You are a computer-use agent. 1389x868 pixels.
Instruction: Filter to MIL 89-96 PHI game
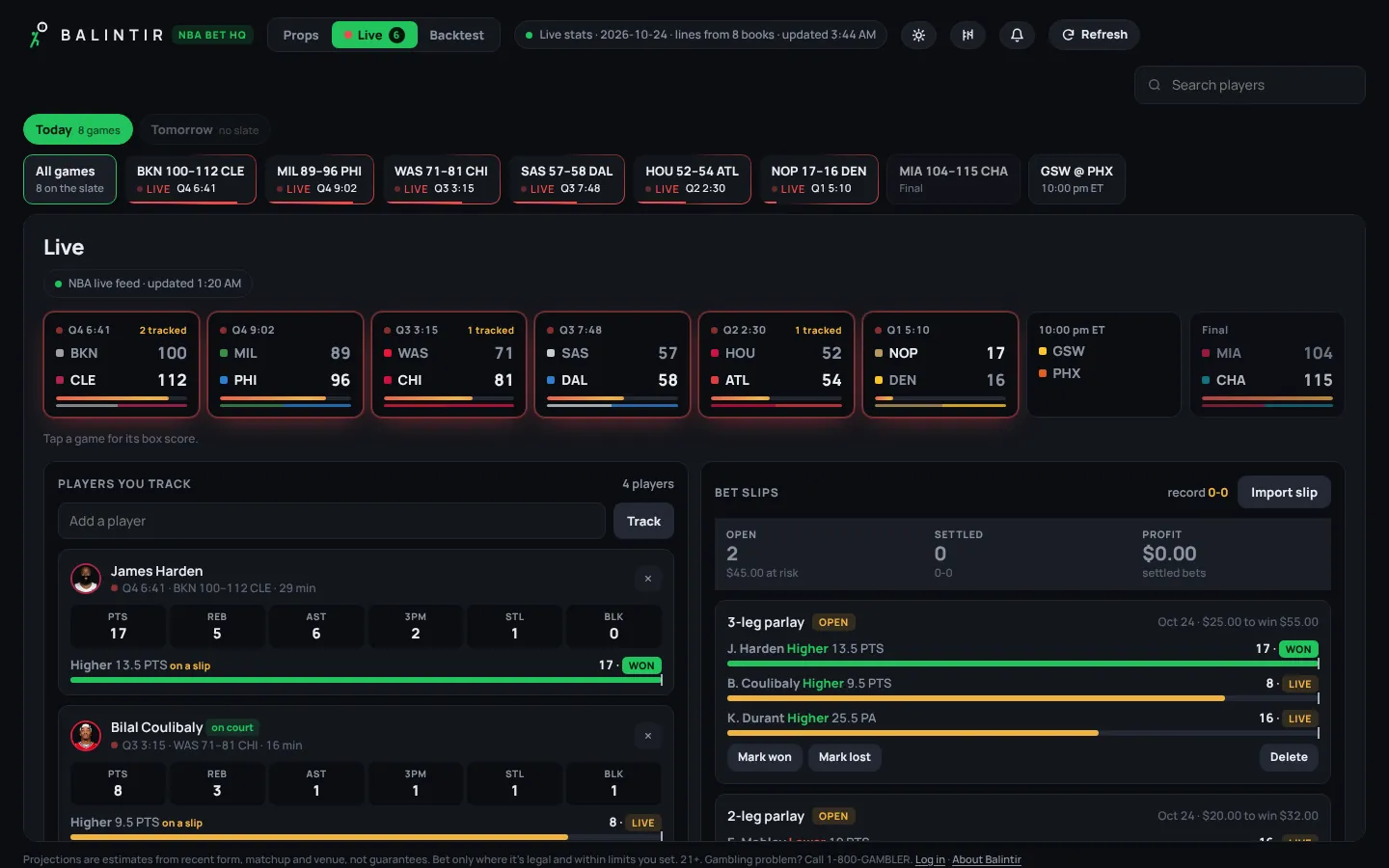319,179
